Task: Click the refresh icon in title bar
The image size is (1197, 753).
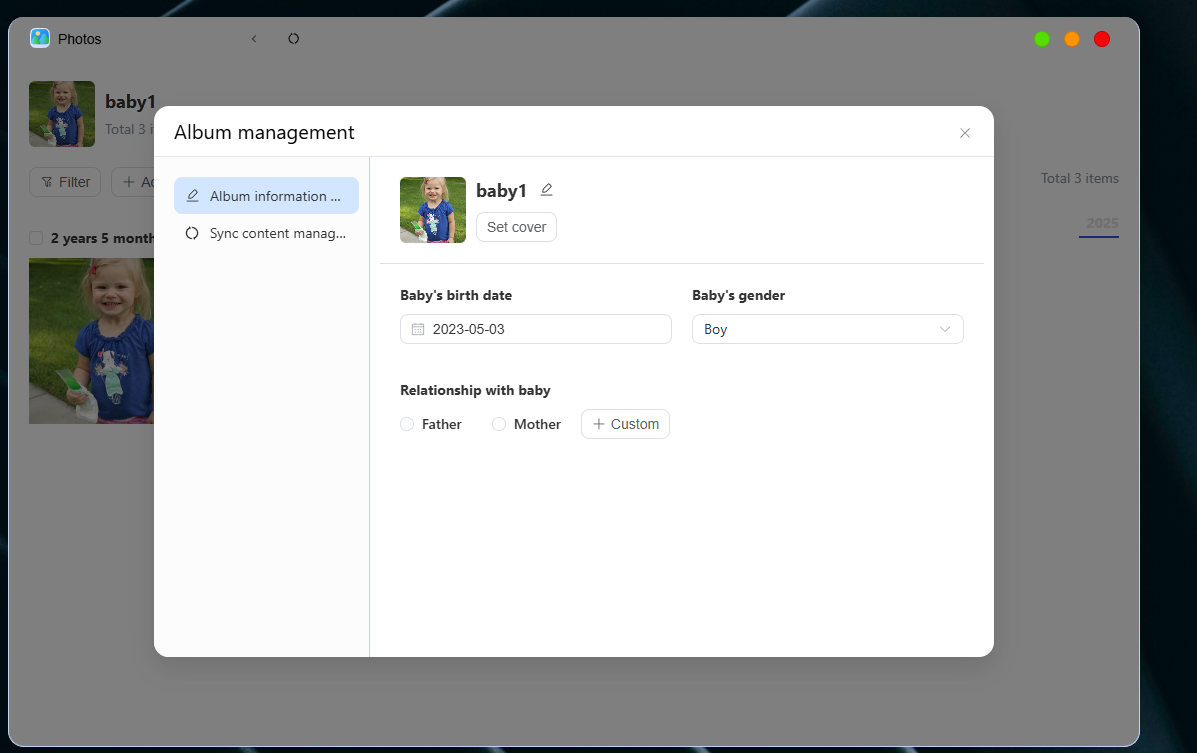Action: coord(293,39)
